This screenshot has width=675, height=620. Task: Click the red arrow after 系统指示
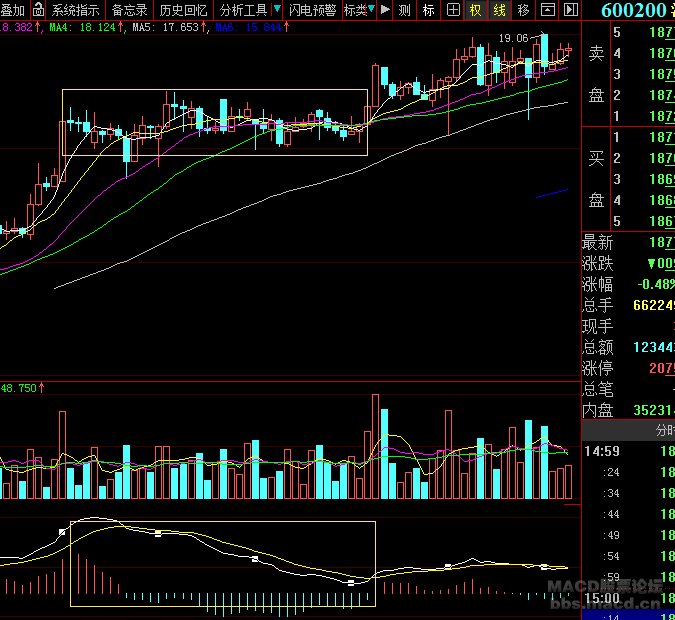tap(105, 10)
